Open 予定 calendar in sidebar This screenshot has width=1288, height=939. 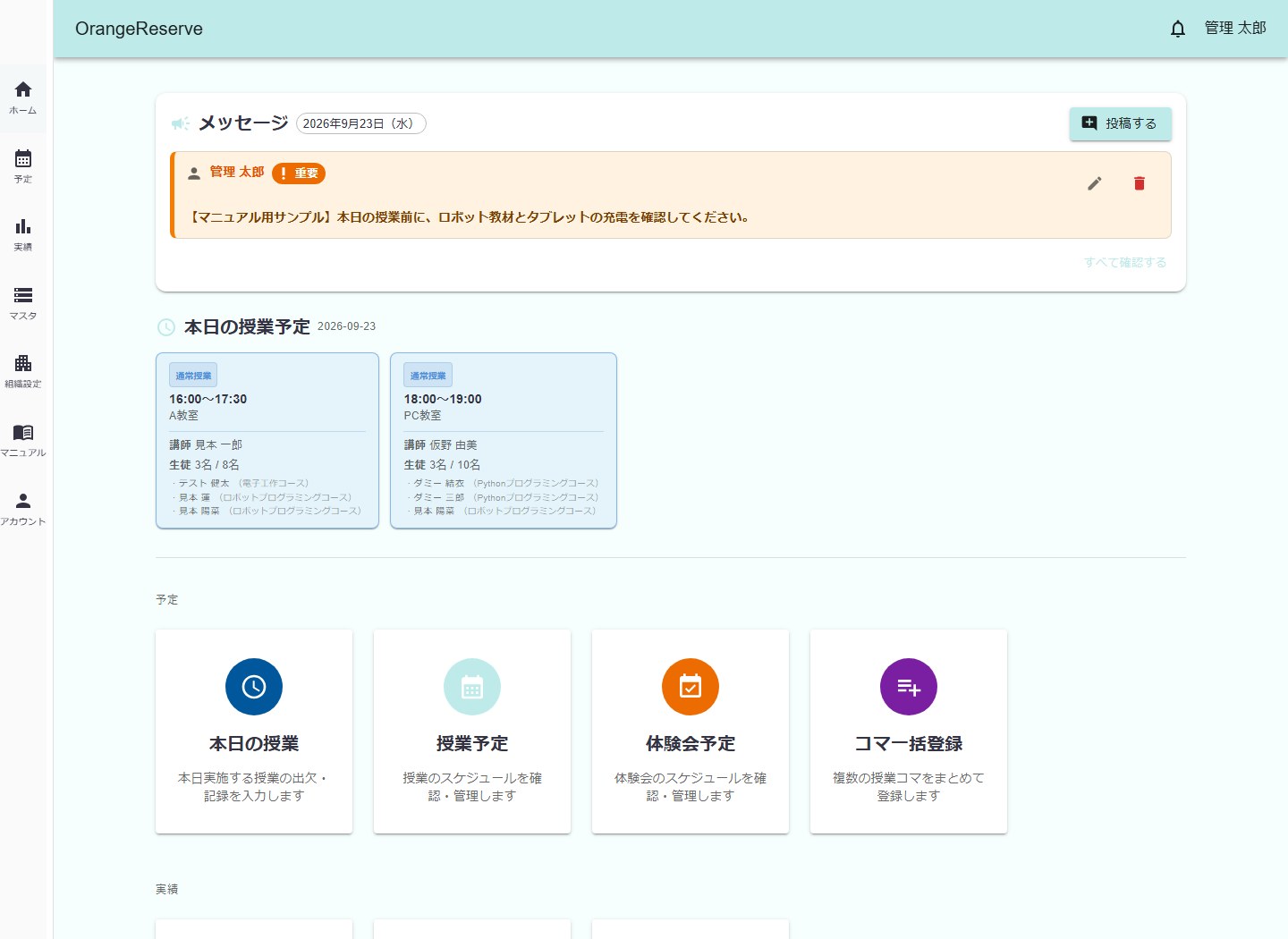pyautogui.click(x=23, y=166)
